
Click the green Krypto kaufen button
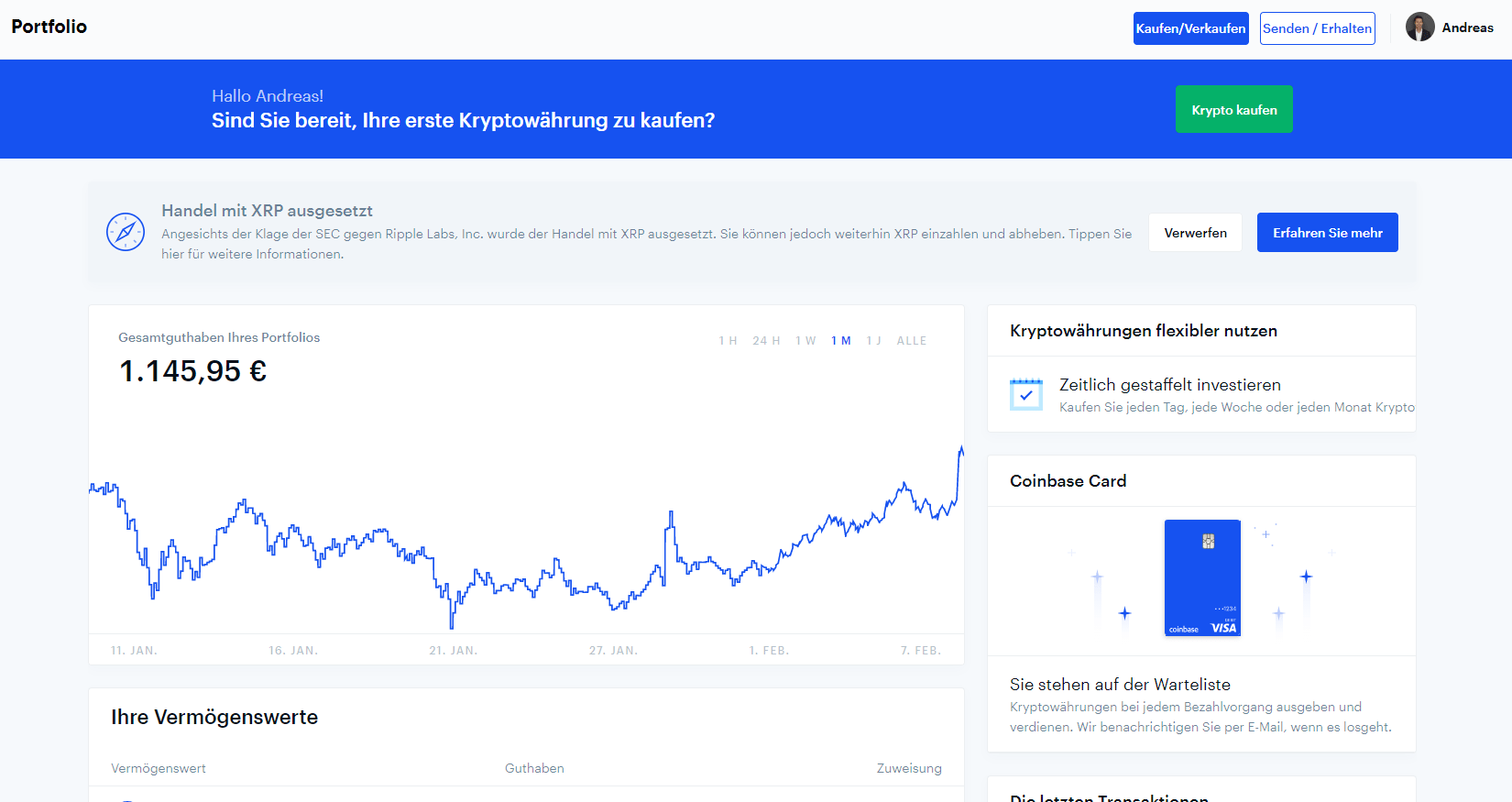[1233, 110]
